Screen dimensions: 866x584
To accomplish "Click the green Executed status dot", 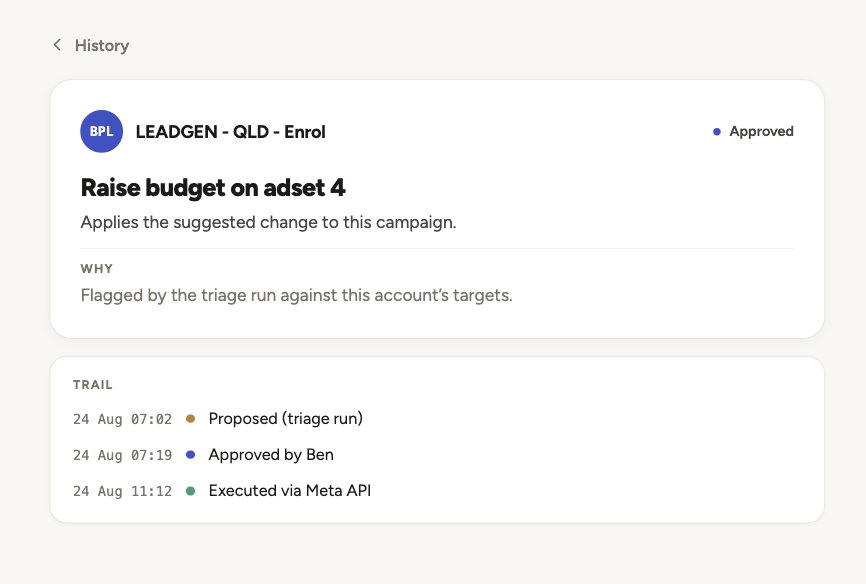I will point(191,491).
